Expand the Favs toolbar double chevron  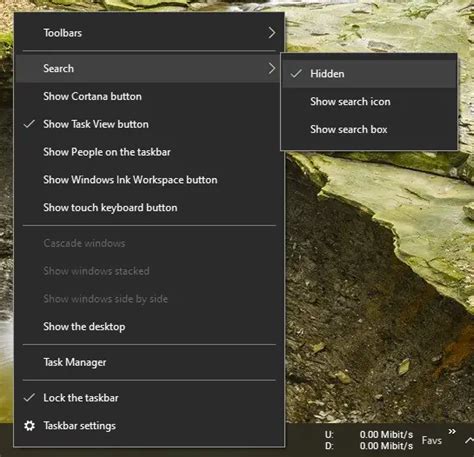coord(452,431)
